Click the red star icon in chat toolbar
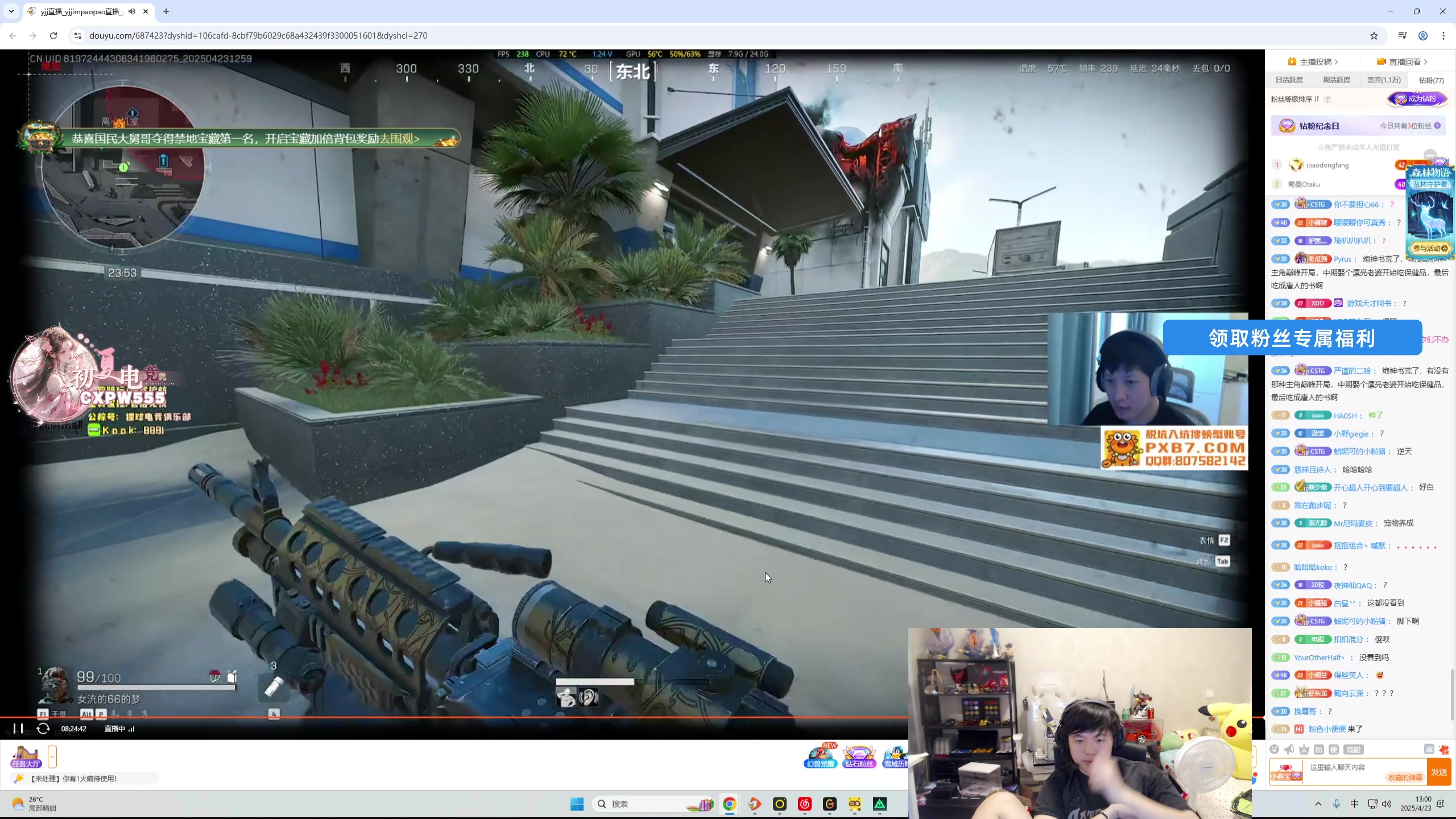Screen dimensions: 1456x819 click(1444, 750)
